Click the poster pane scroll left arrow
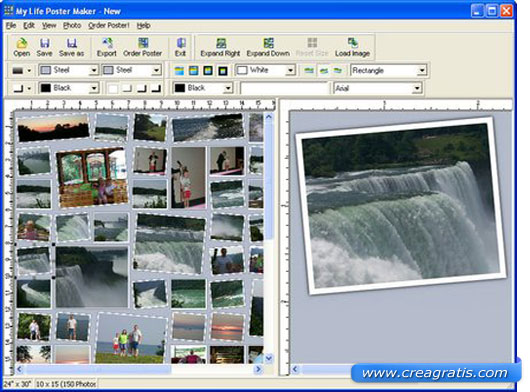This screenshot has height=392, width=530. pyautogui.click(x=19, y=369)
